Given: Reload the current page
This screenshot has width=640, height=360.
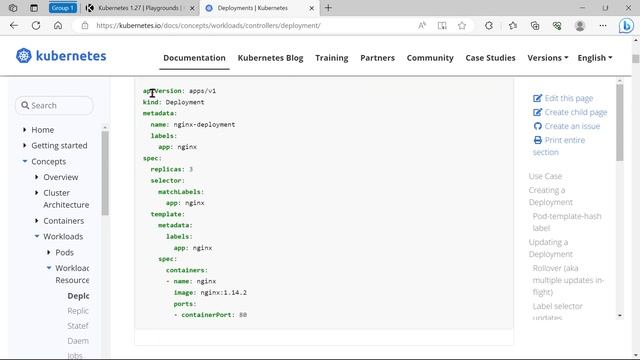Looking at the screenshot, I should (x=36, y=25).
